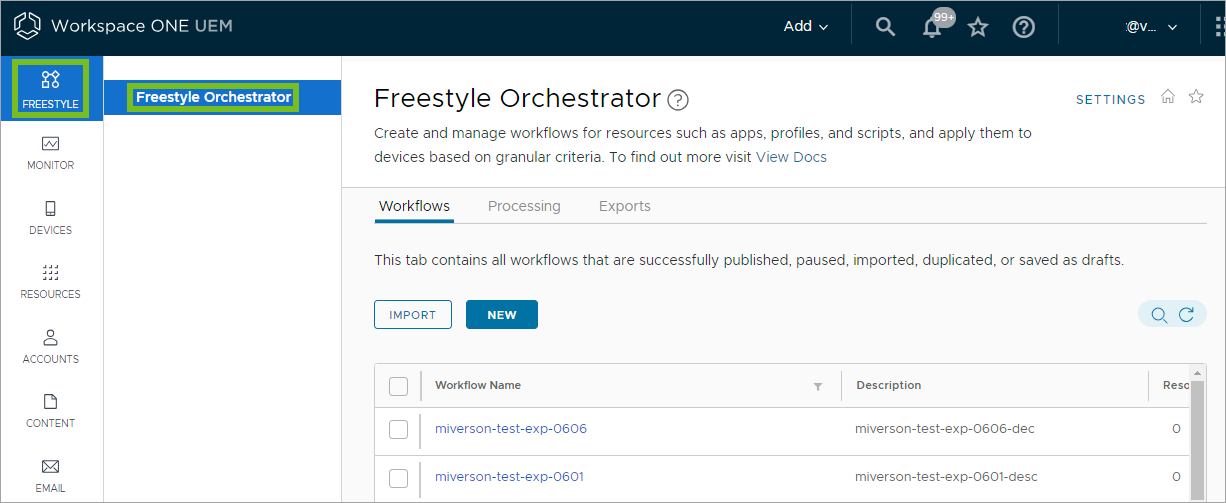This screenshot has width=1226, height=503.
Task: Open the apps grid menu icon
Action: pos(1218,27)
